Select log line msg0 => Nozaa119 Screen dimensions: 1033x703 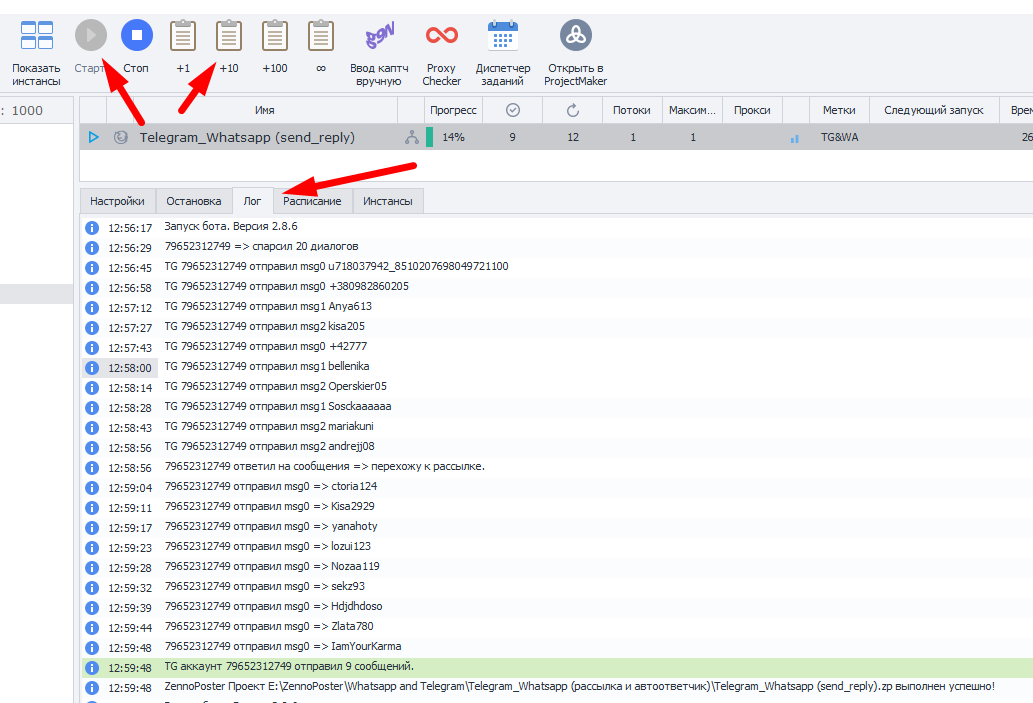click(272, 566)
